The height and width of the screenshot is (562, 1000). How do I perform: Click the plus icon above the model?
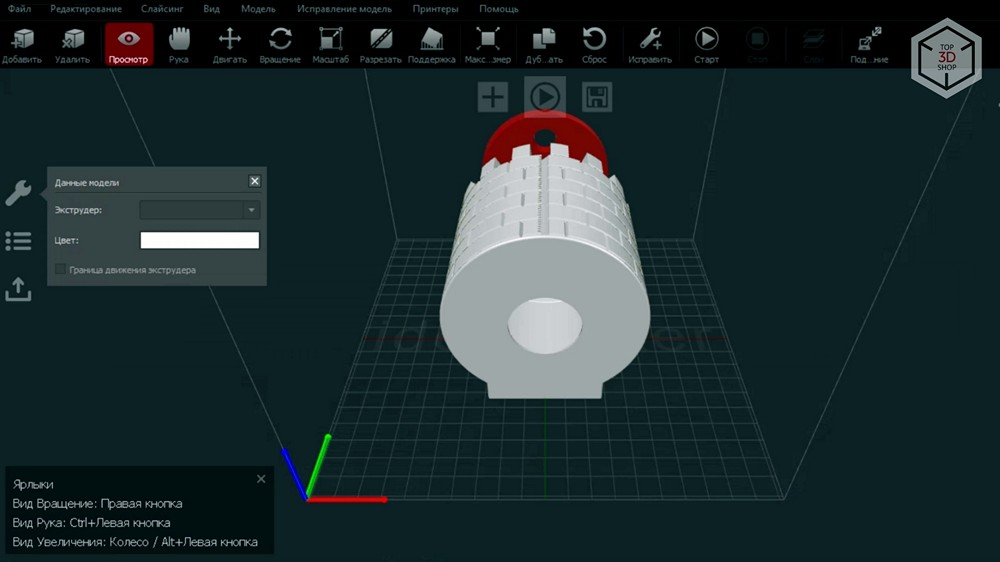pyautogui.click(x=493, y=97)
